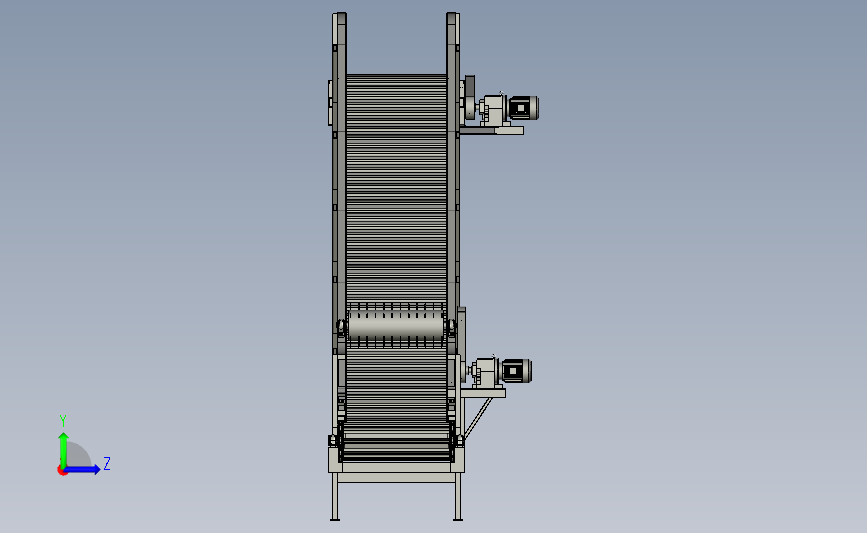Click the "Y" axis label
This screenshot has height=533, width=867.
63,421
